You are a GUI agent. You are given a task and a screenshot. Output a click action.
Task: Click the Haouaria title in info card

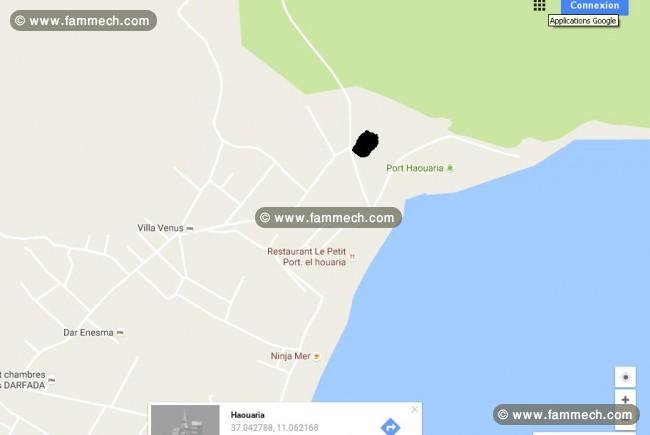point(247,415)
